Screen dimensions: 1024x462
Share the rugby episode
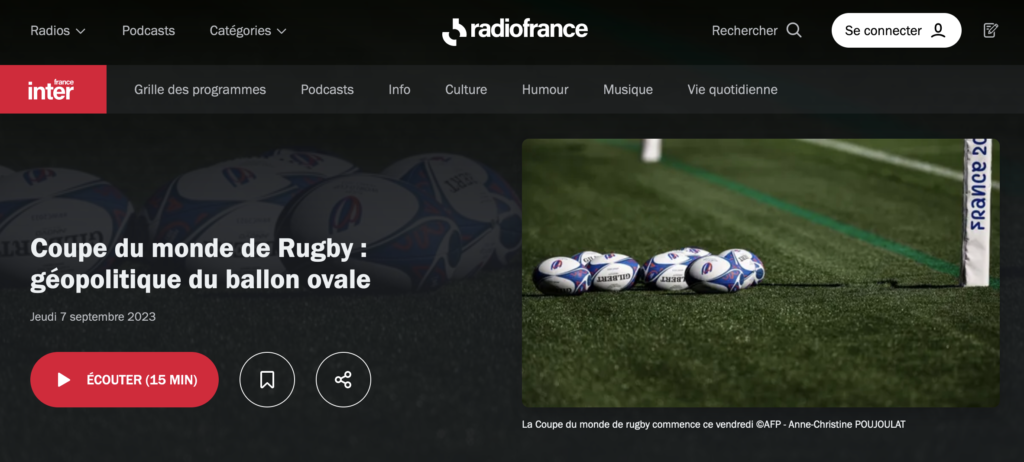(344, 380)
